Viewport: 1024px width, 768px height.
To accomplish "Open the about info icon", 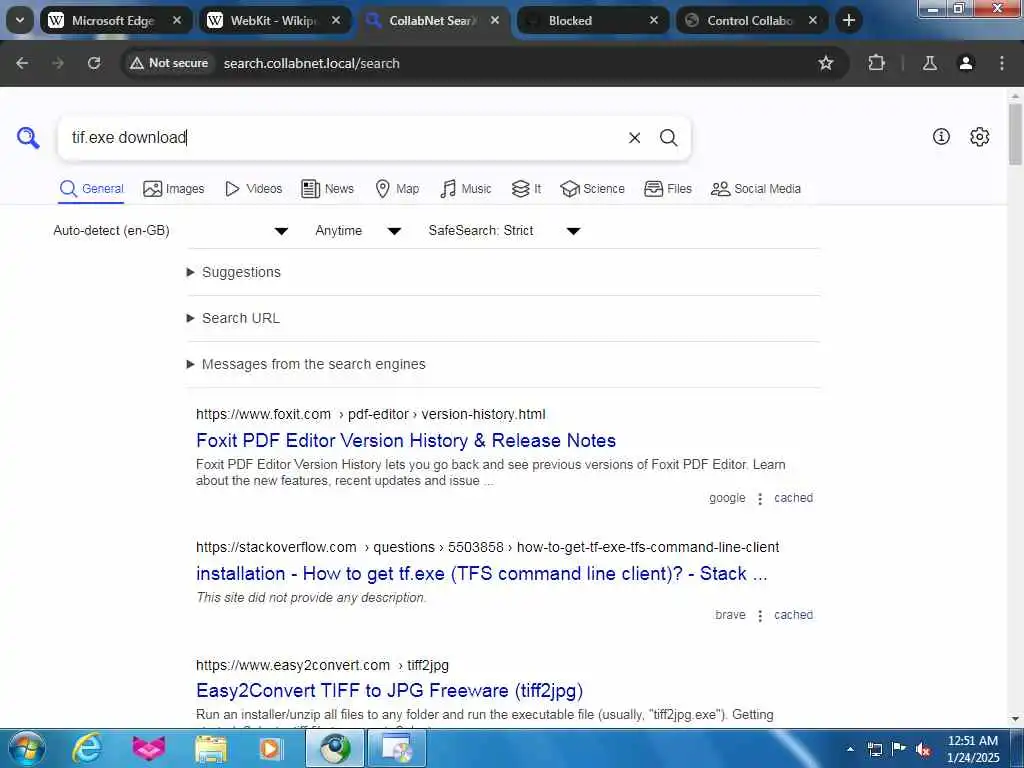I will [941, 136].
